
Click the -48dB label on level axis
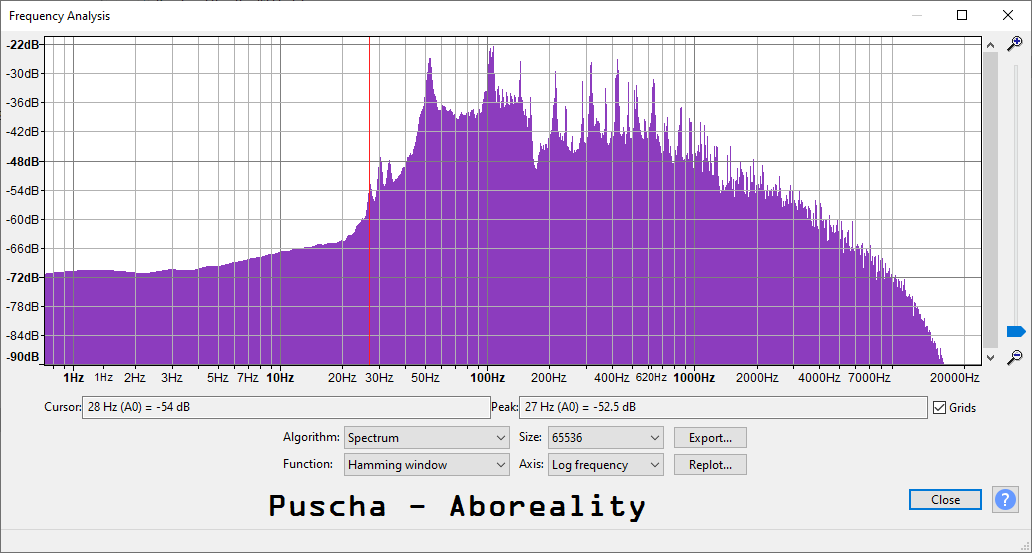click(22, 161)
